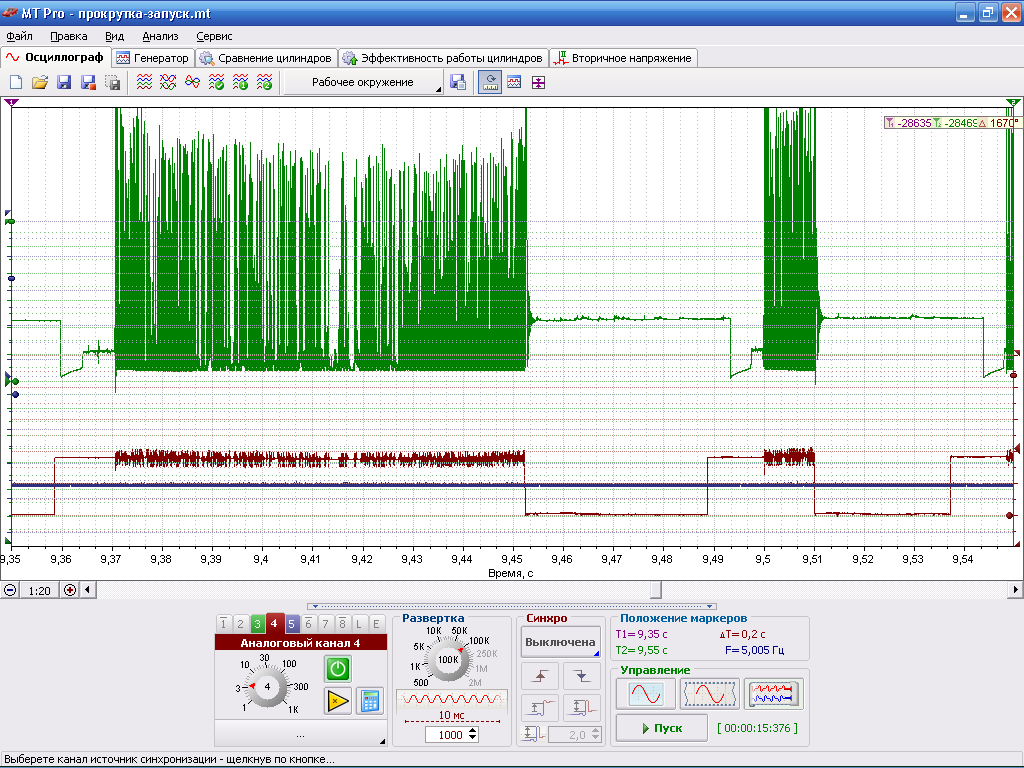Click the Развертка sweep rate dial

click(x=448, y=660)
